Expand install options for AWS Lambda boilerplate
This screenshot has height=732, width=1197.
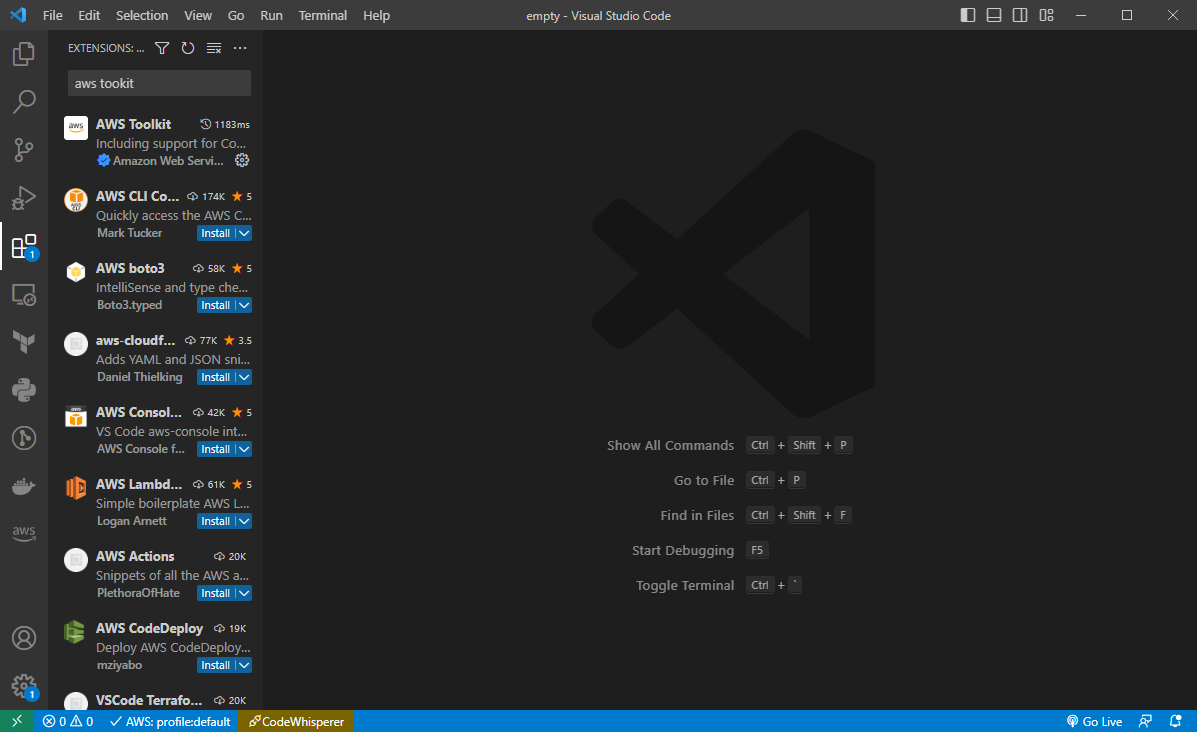coord(244,521)
